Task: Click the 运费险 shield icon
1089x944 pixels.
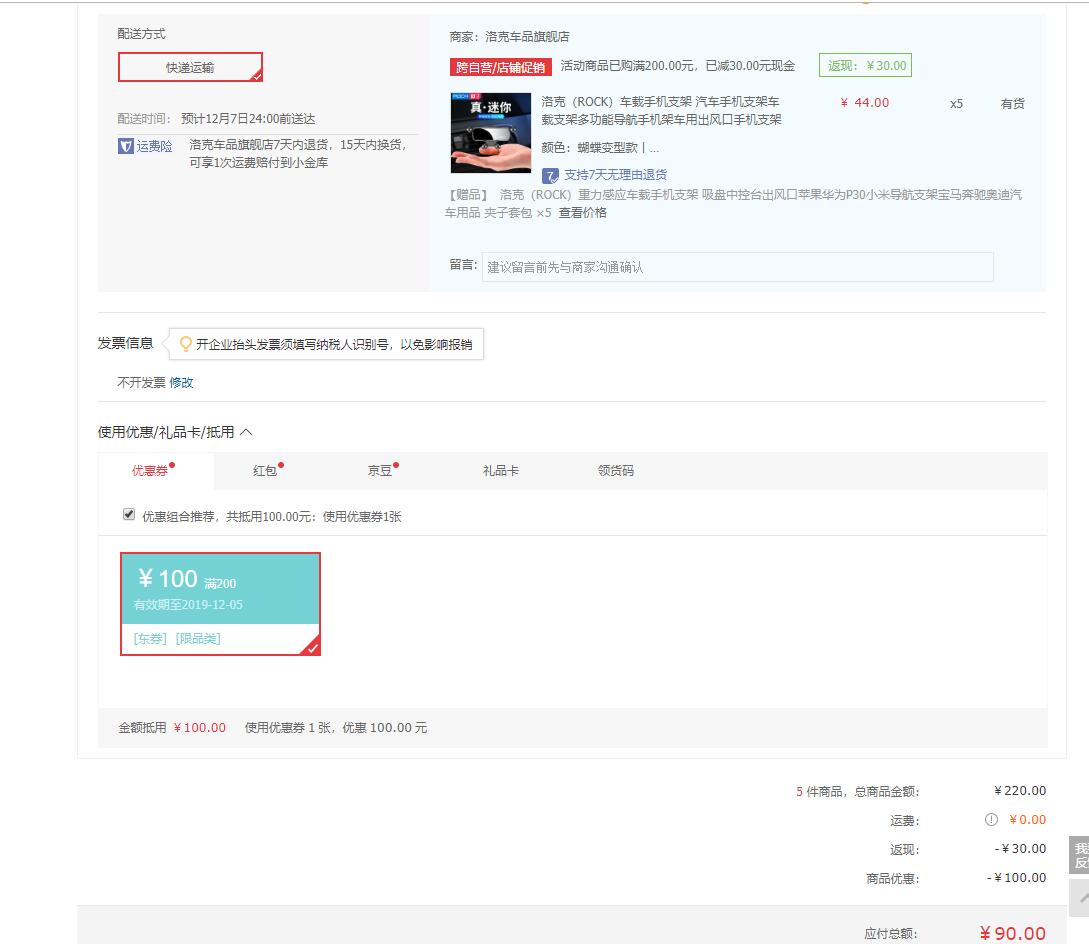Action: [126, 146]
